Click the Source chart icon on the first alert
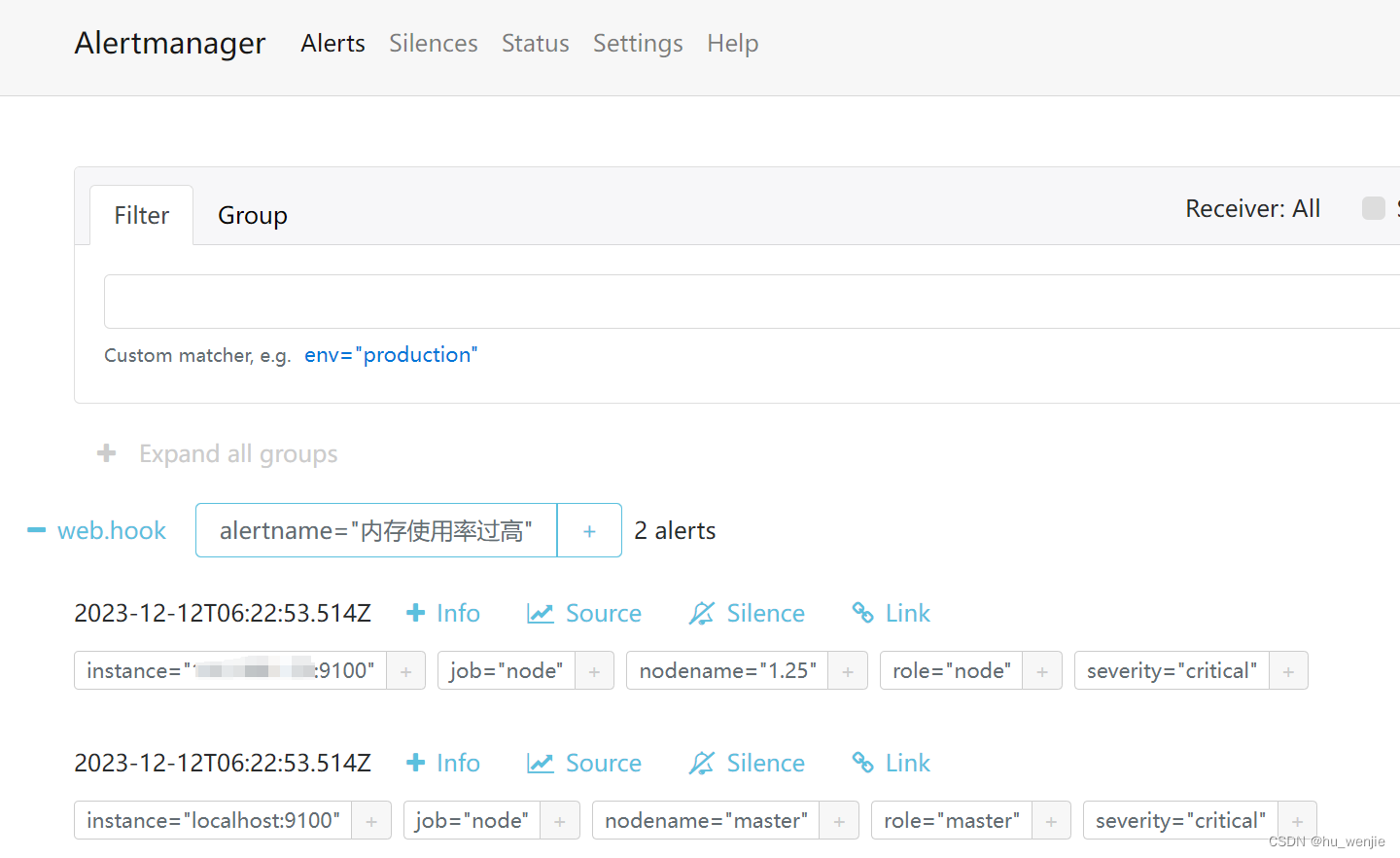Image resolution: width=1400 pixels, height=858 pixels. (541, 613)
